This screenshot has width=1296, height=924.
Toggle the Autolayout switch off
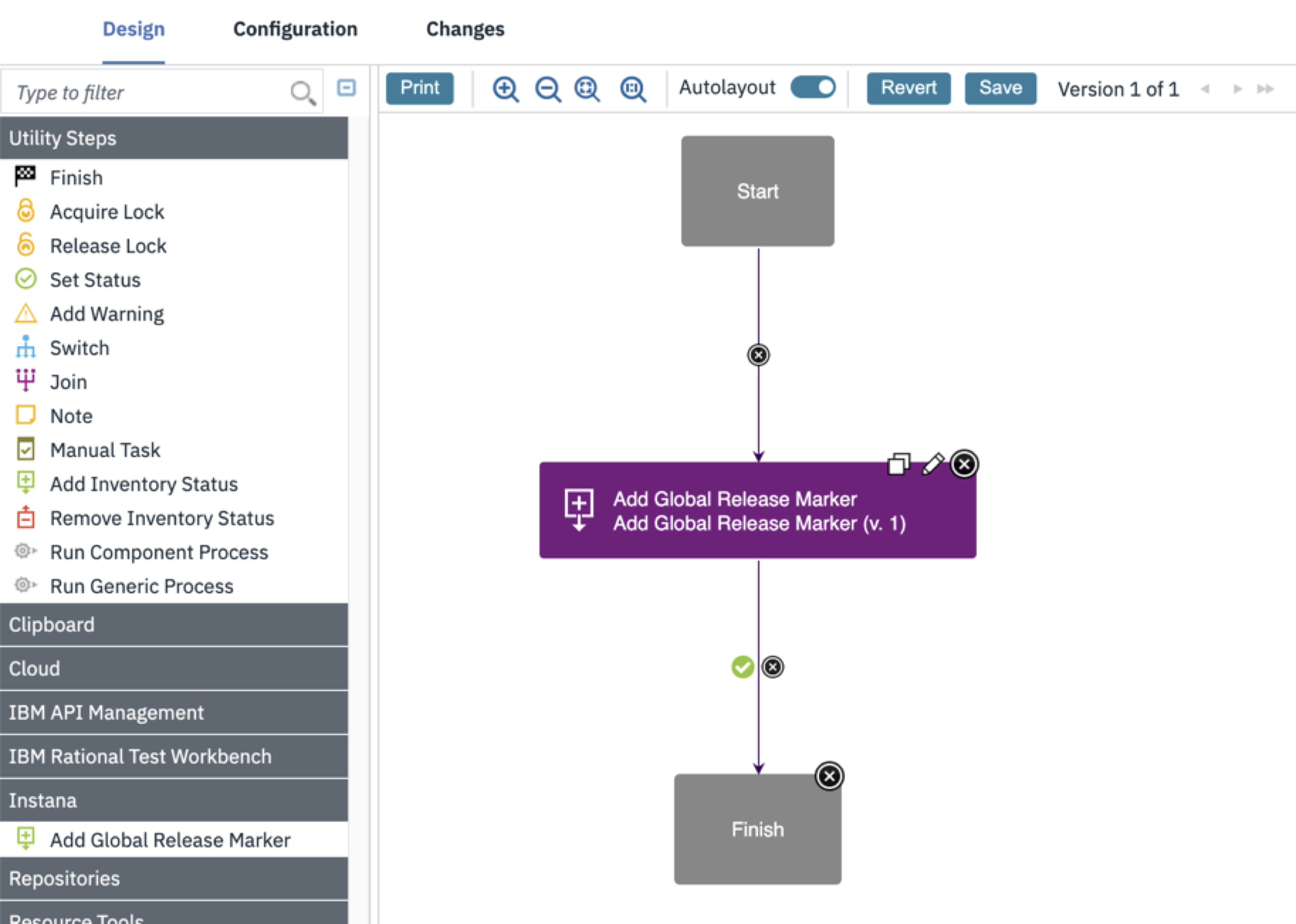point(813,88)
